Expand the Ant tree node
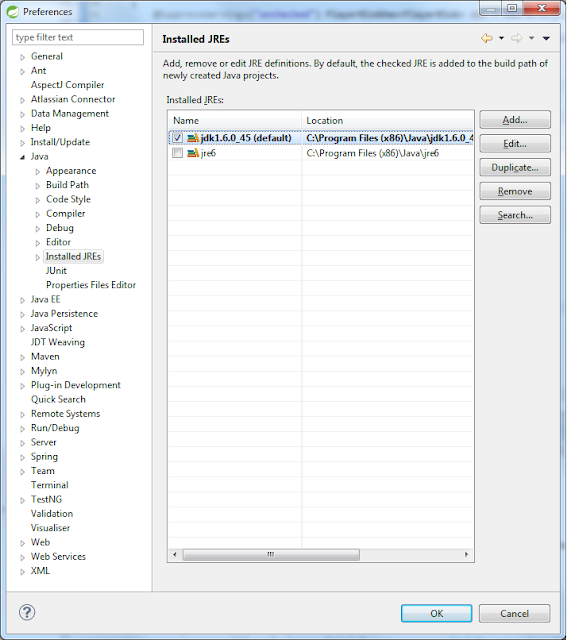 click(x=23, y=71)
